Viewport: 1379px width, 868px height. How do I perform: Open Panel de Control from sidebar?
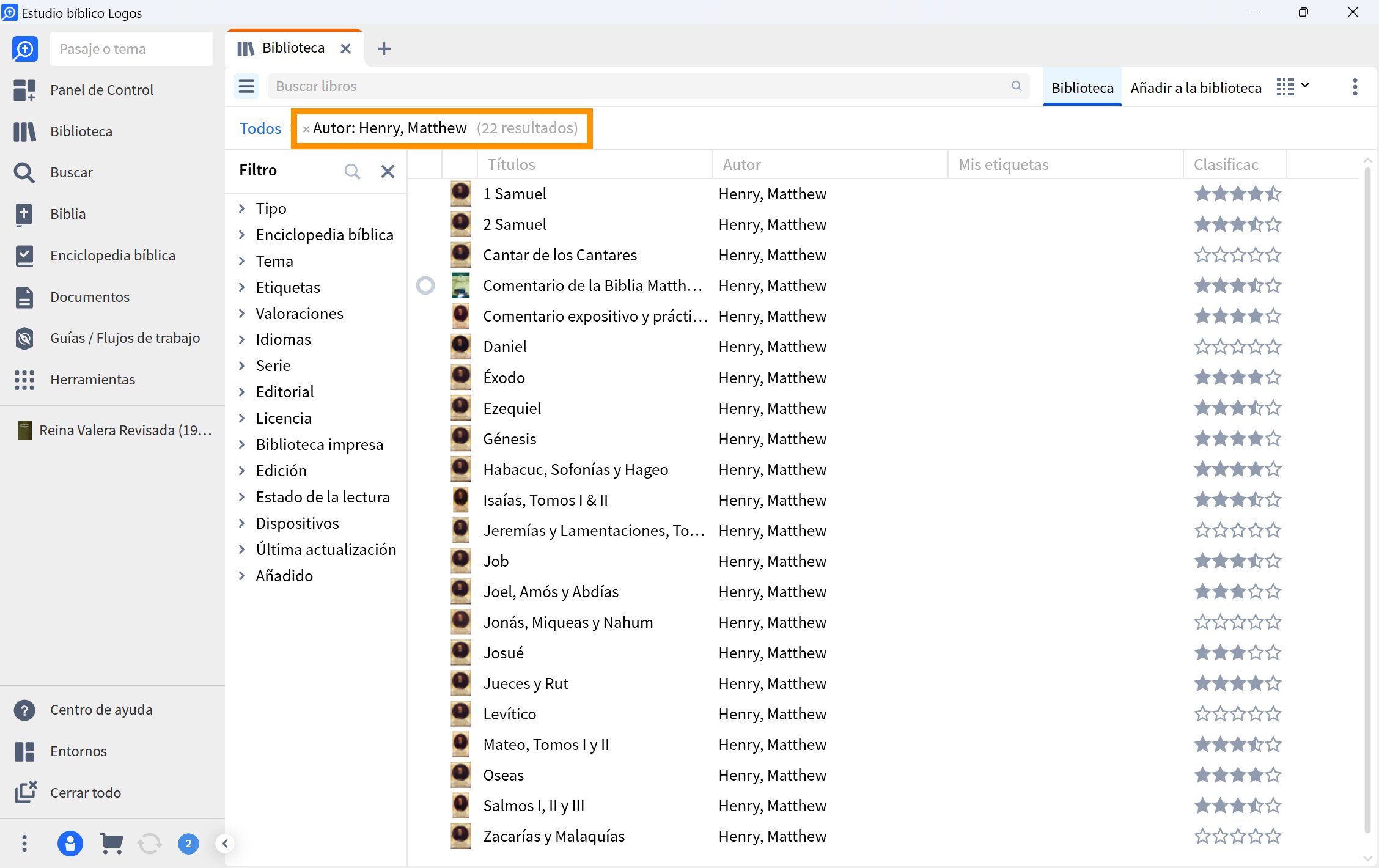(101, 90)
